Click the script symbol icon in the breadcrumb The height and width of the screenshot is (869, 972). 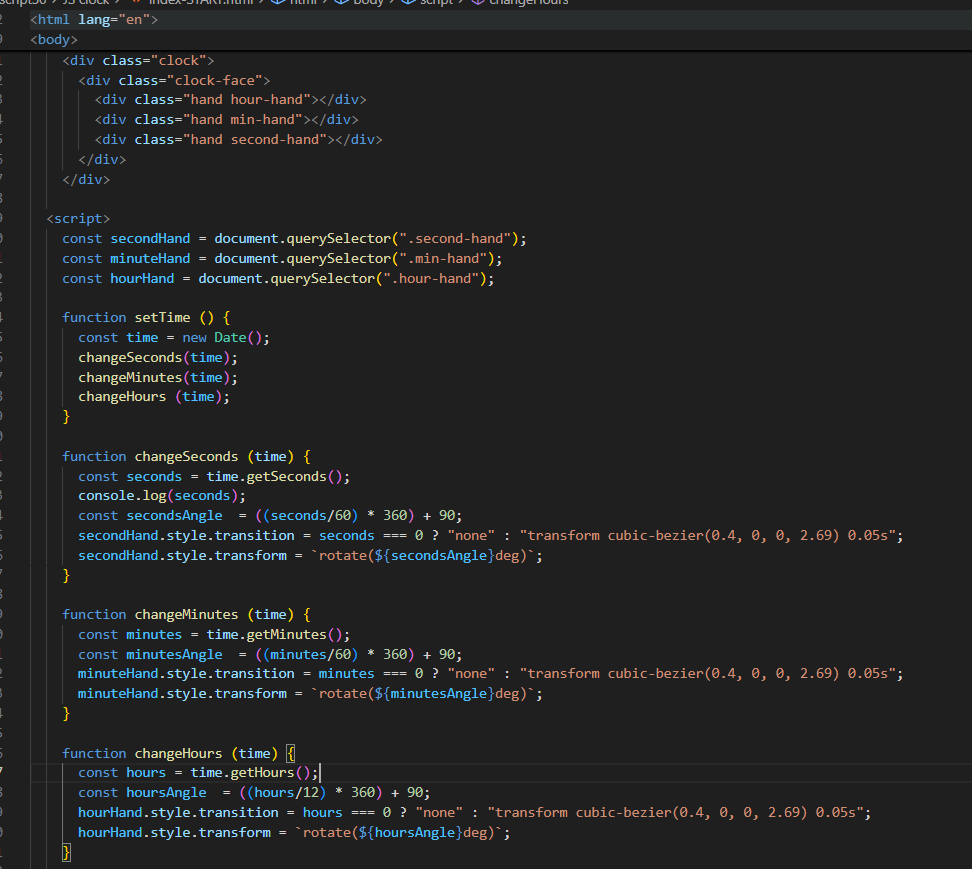click(x=410, y=3)
